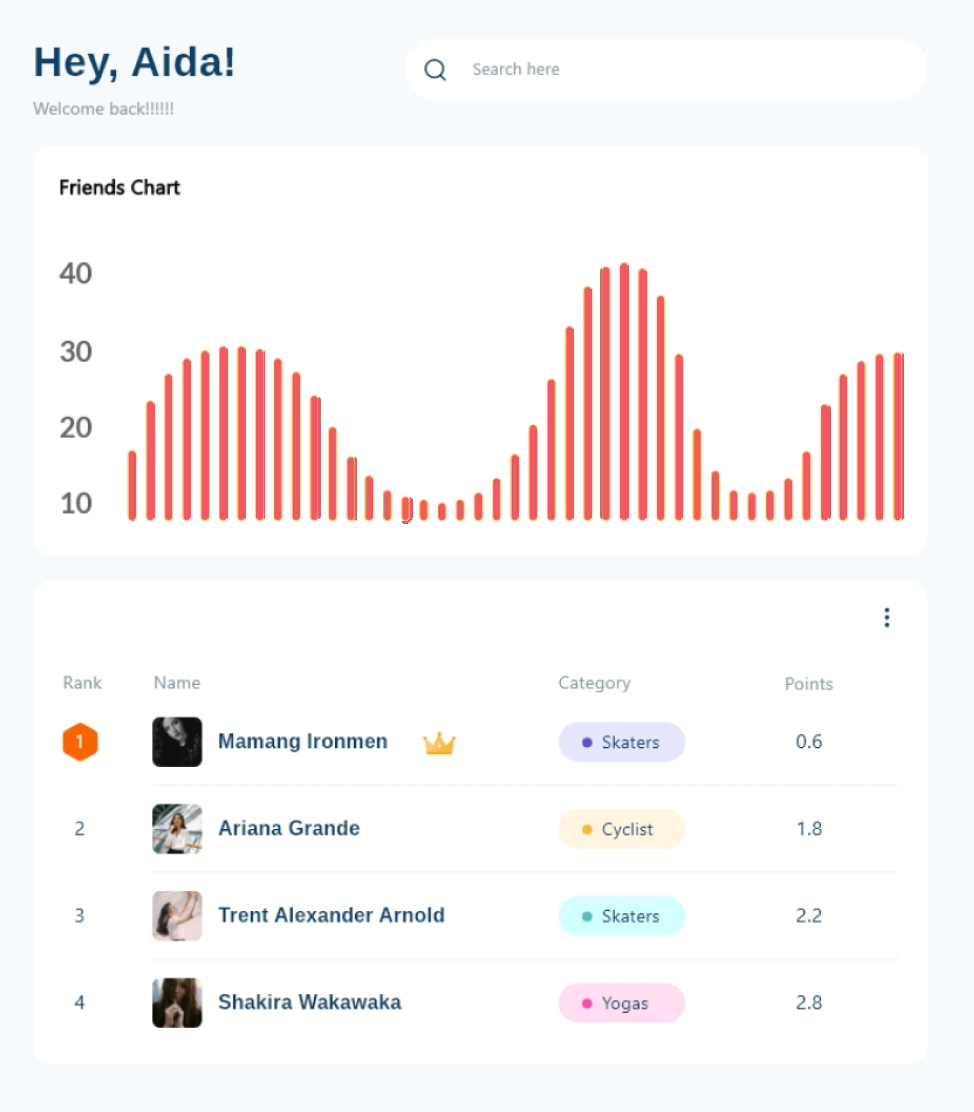Click the search magnifier icon
974x1112 pixels.
coord(435,70)
